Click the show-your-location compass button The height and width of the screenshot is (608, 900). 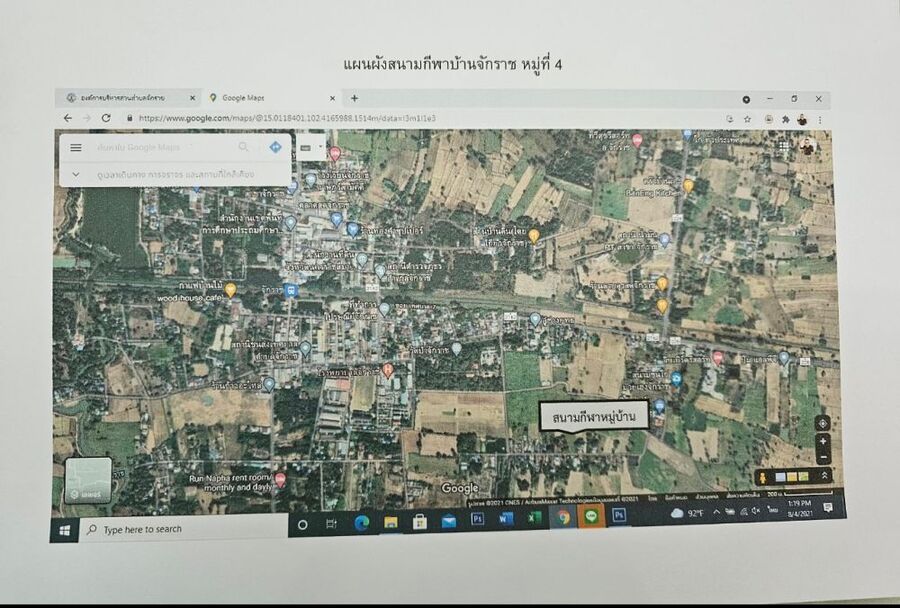pos(822,423)
